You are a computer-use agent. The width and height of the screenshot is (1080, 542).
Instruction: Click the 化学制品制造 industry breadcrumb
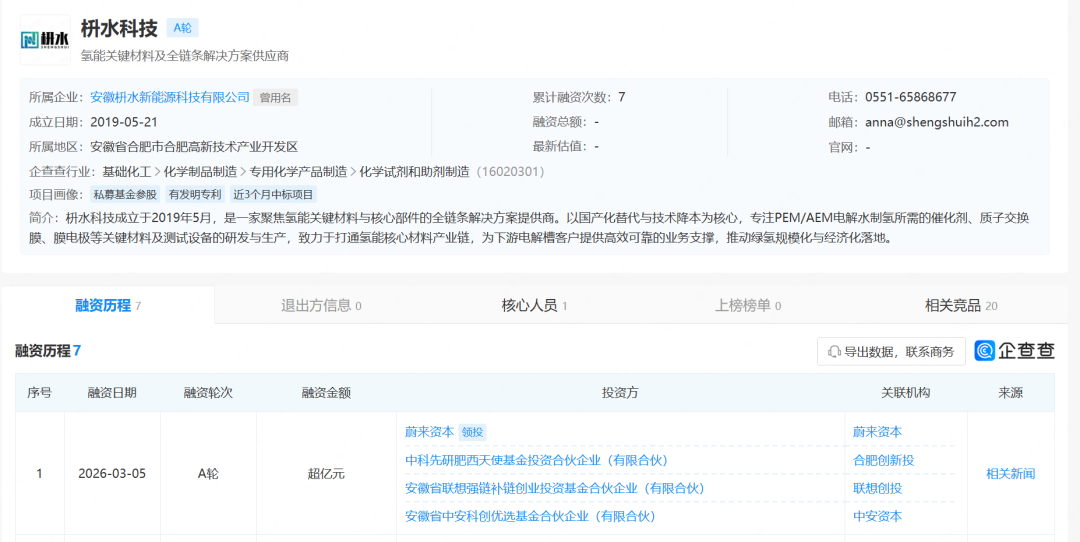[200, 171]
